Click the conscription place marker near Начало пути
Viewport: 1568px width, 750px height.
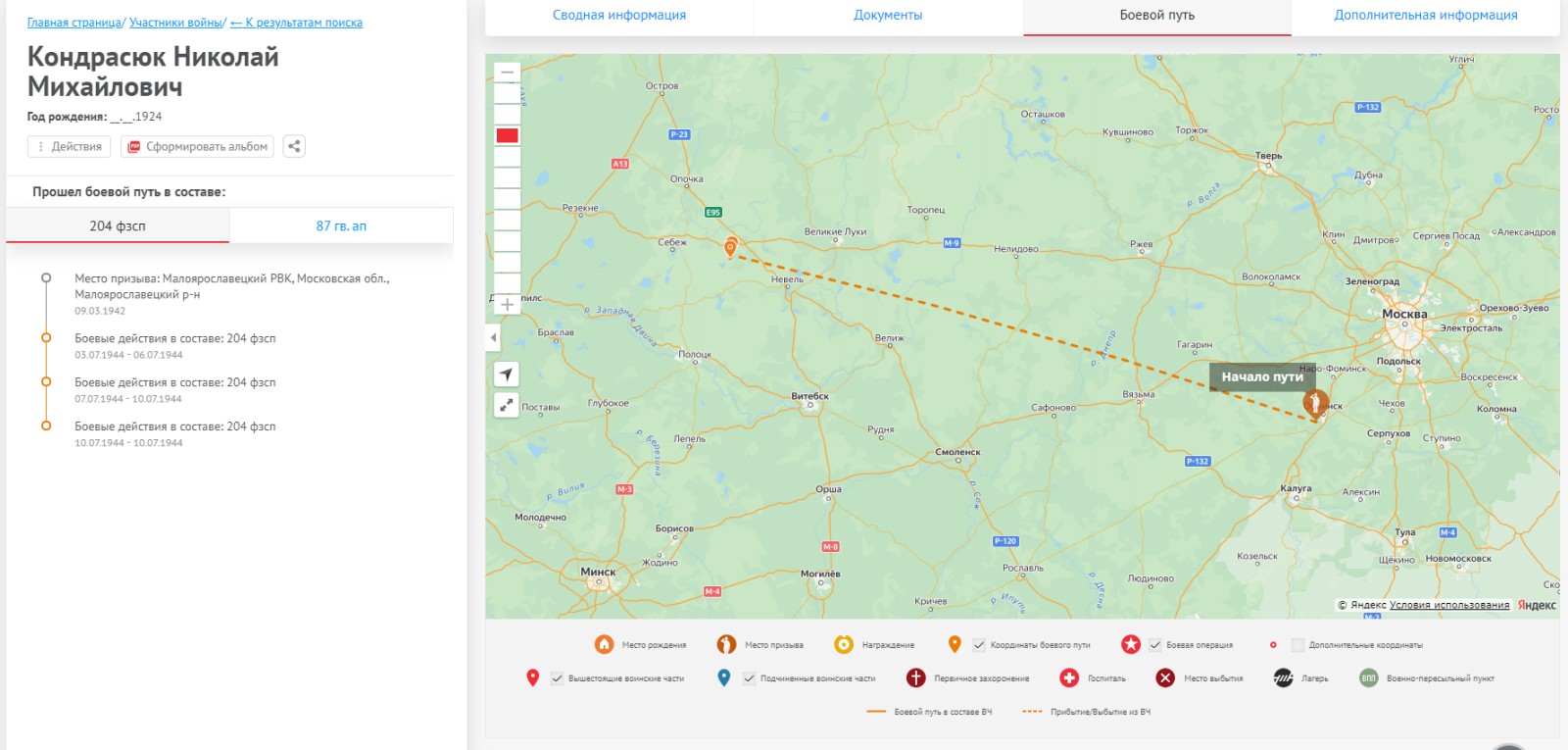[x=1315, y=403]
